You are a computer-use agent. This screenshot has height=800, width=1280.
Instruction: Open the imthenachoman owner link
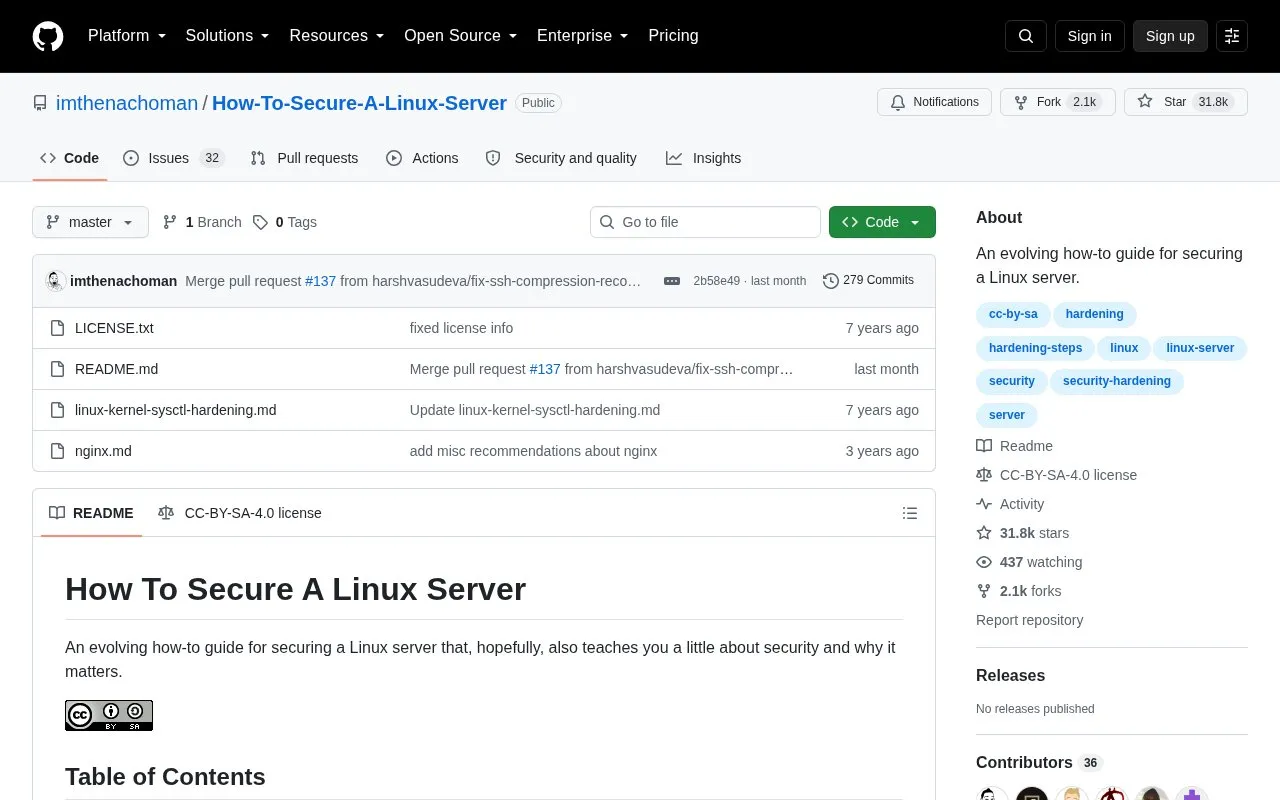click(127, 103)
